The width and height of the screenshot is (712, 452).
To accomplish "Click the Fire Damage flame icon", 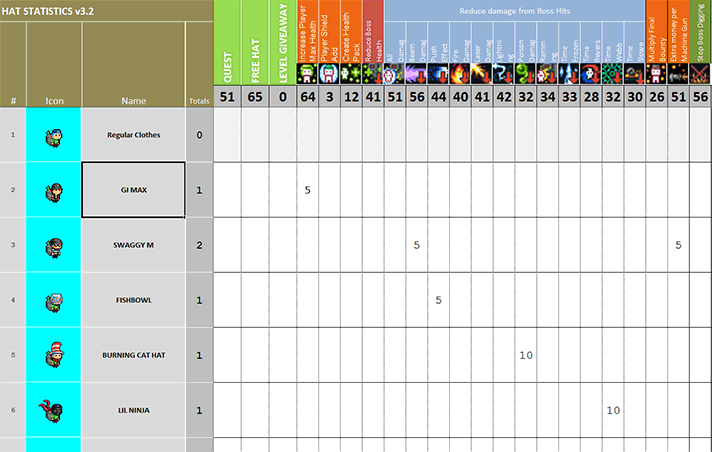I will tap(460, 74).
